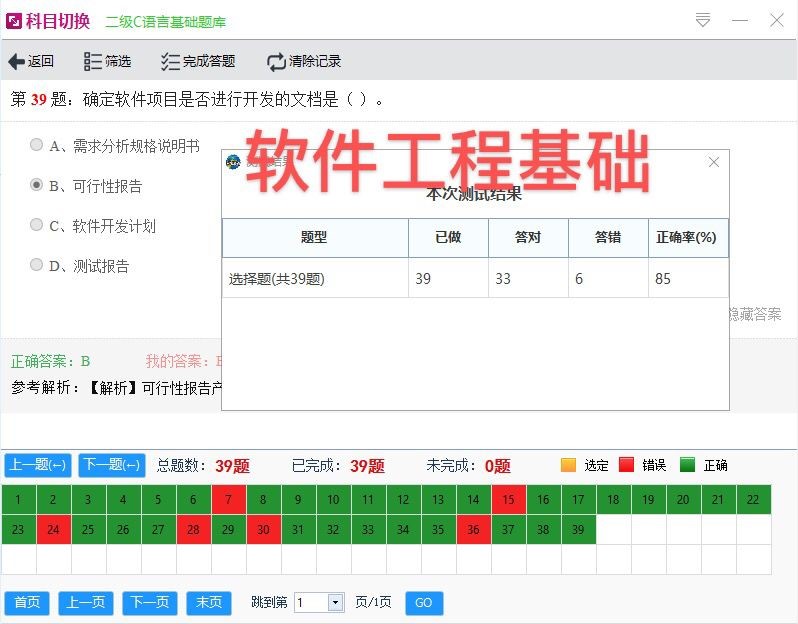The image size is (798, 624).
Task: Open the title bar dropdown menu icon
Action: tap(703, 20)
